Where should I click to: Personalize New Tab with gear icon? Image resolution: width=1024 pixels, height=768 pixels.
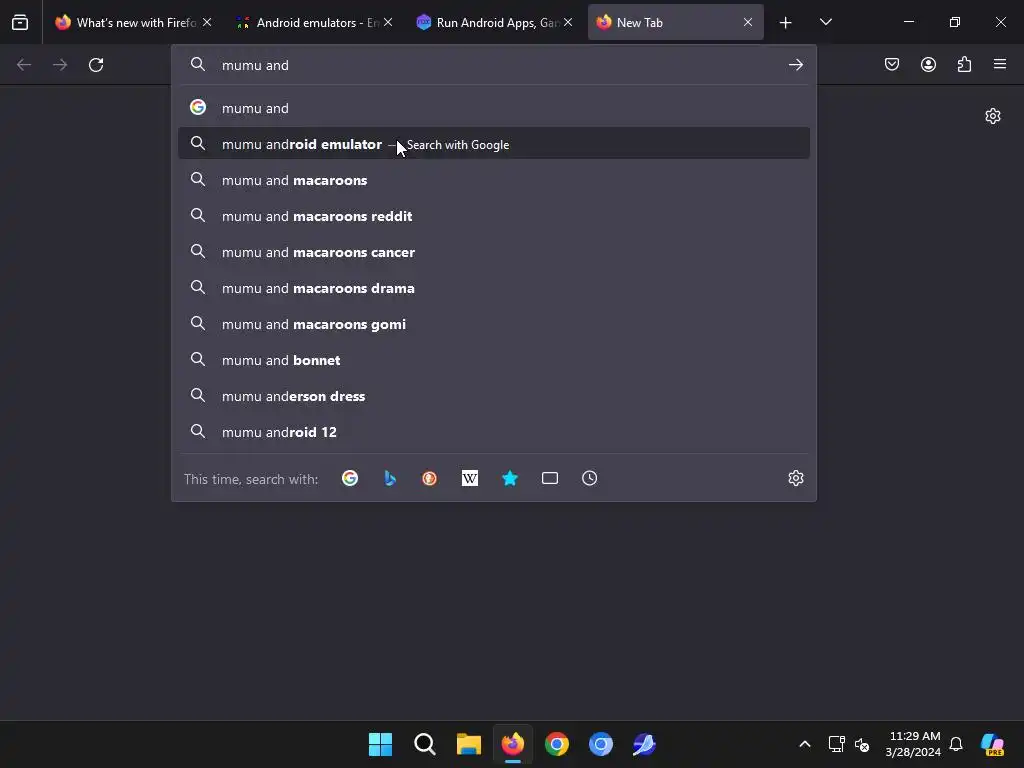(993, 116)
